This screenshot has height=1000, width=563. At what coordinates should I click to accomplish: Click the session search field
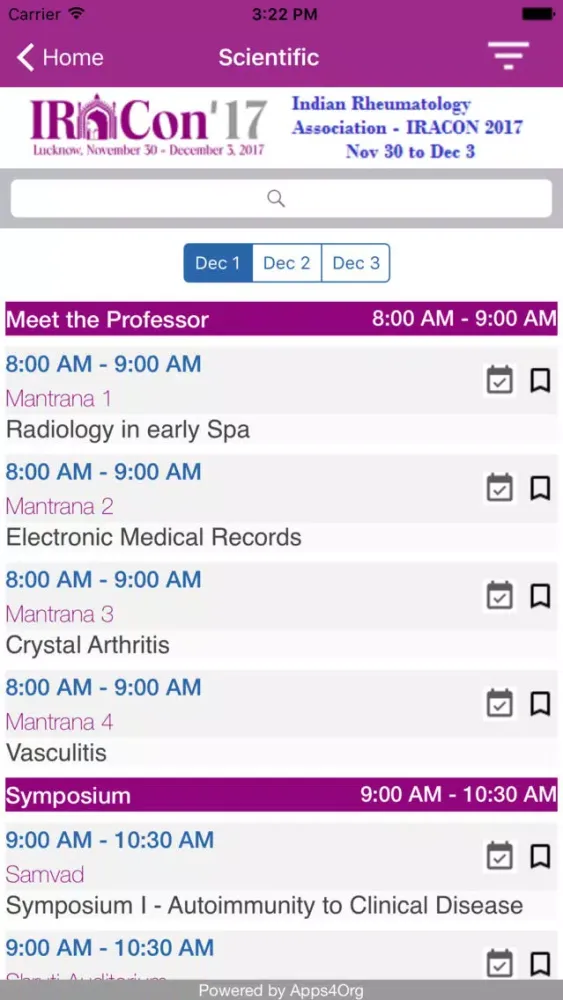coord(281,198)
